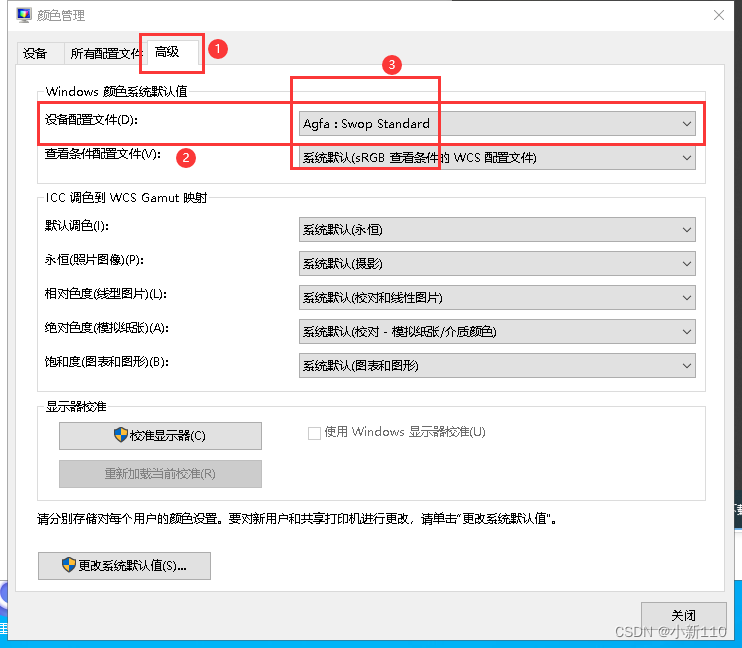Screen dimensions: 742x648
Task: Click the 饱和度(图表和图形)(B): label
Action: 107,362
